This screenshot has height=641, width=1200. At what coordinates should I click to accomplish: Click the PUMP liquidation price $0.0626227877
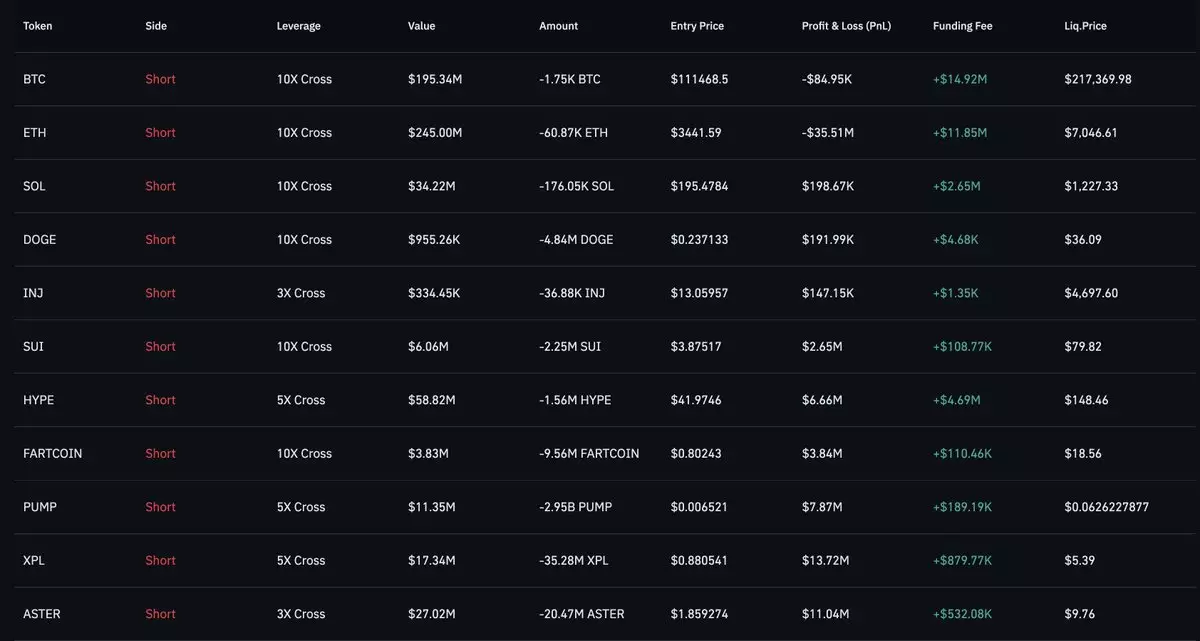1106,507
